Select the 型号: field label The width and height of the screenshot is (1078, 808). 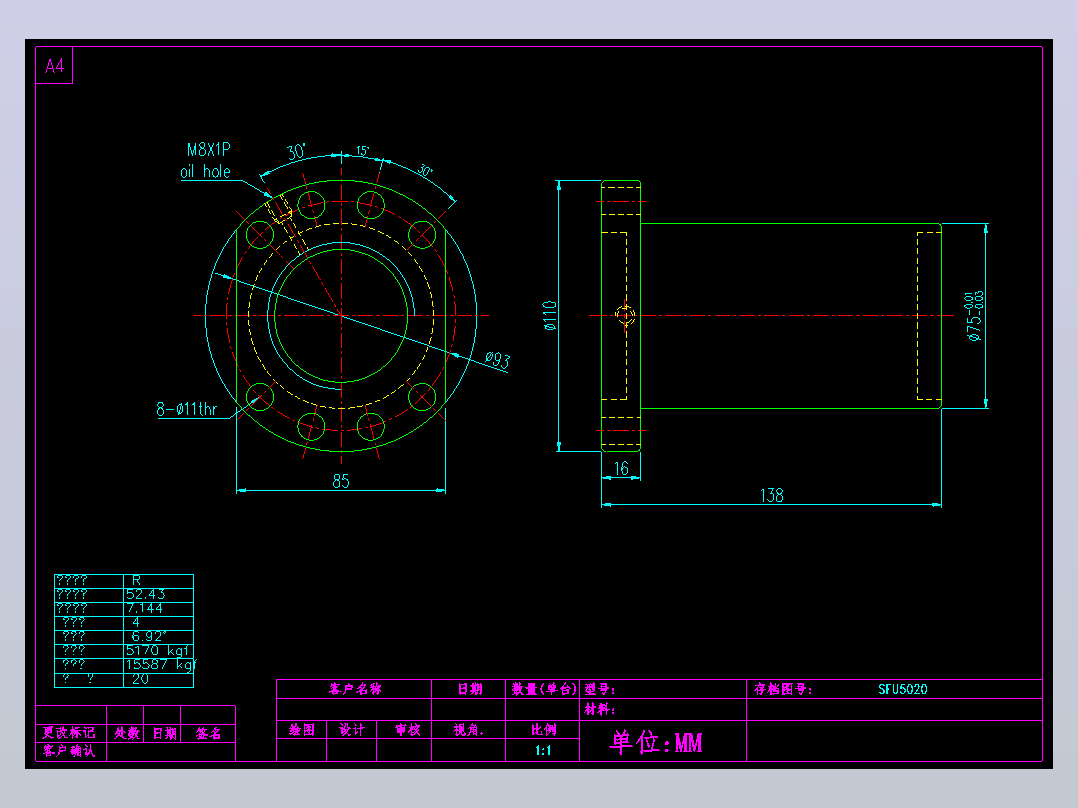tap(600, 689)
